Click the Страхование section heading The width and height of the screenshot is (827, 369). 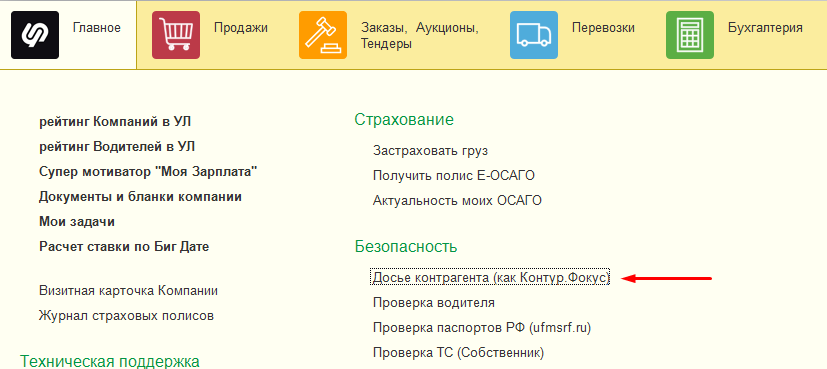click(x=404, y=120)
